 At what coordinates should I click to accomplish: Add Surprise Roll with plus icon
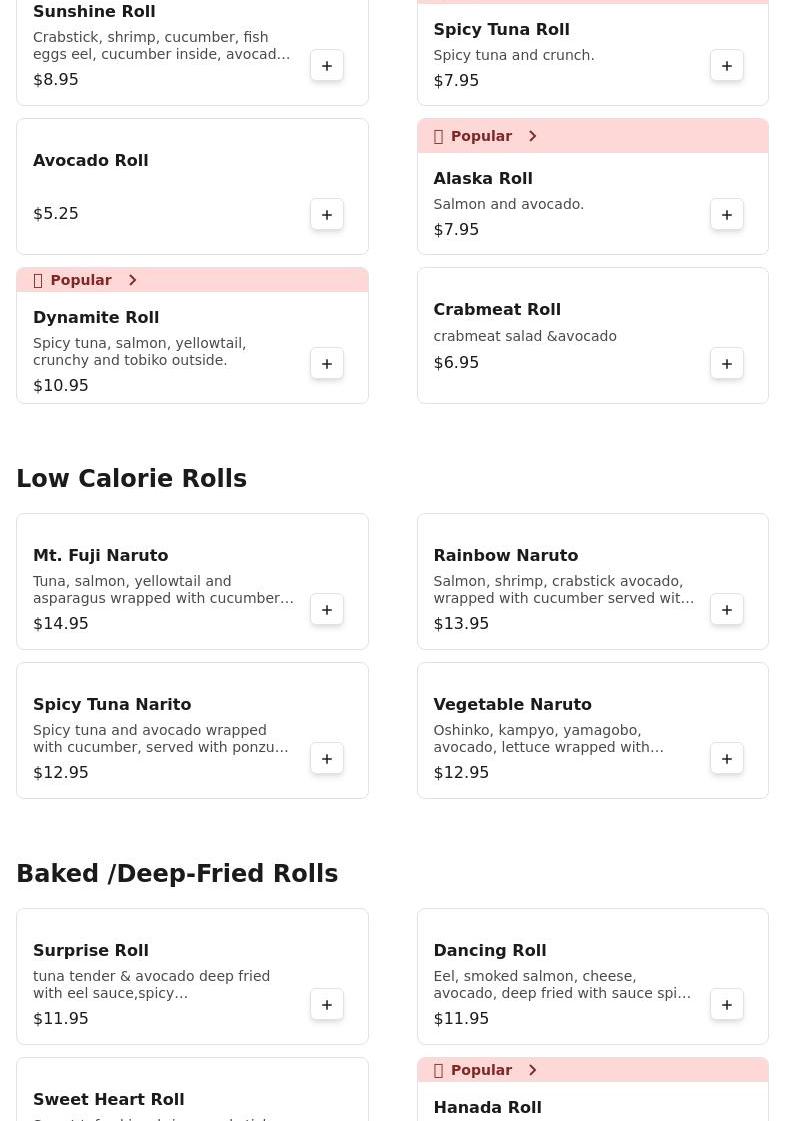point(327,1005)
